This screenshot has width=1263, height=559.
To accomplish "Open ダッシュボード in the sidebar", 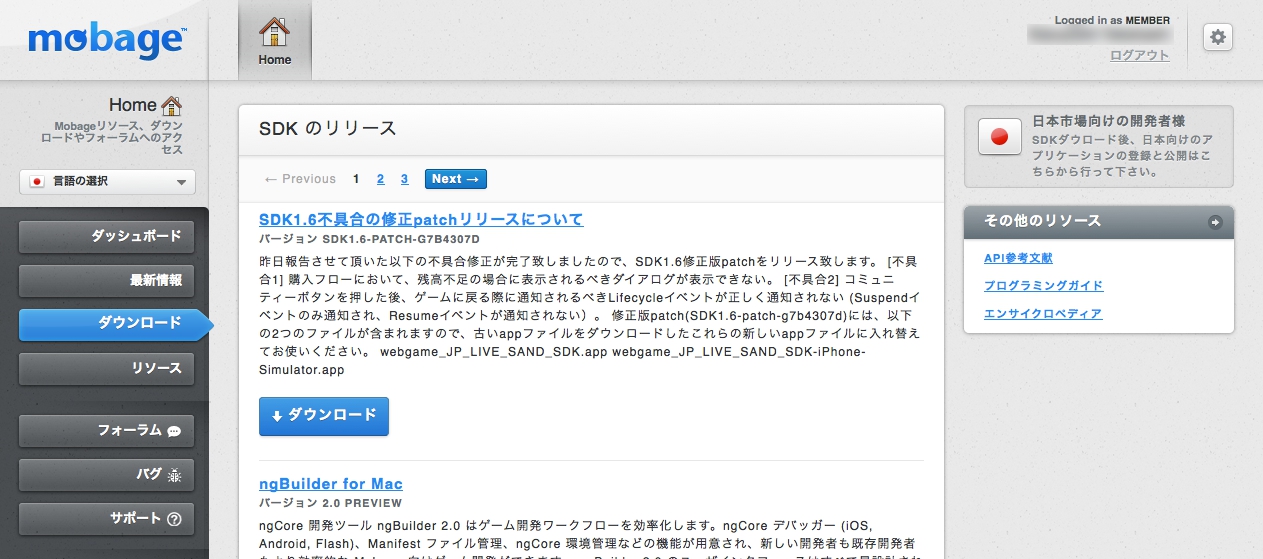I will tap(106, 237).
